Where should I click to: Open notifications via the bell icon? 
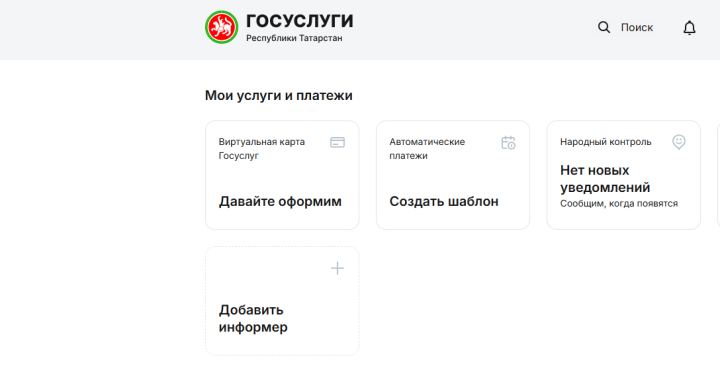(689, 28)
